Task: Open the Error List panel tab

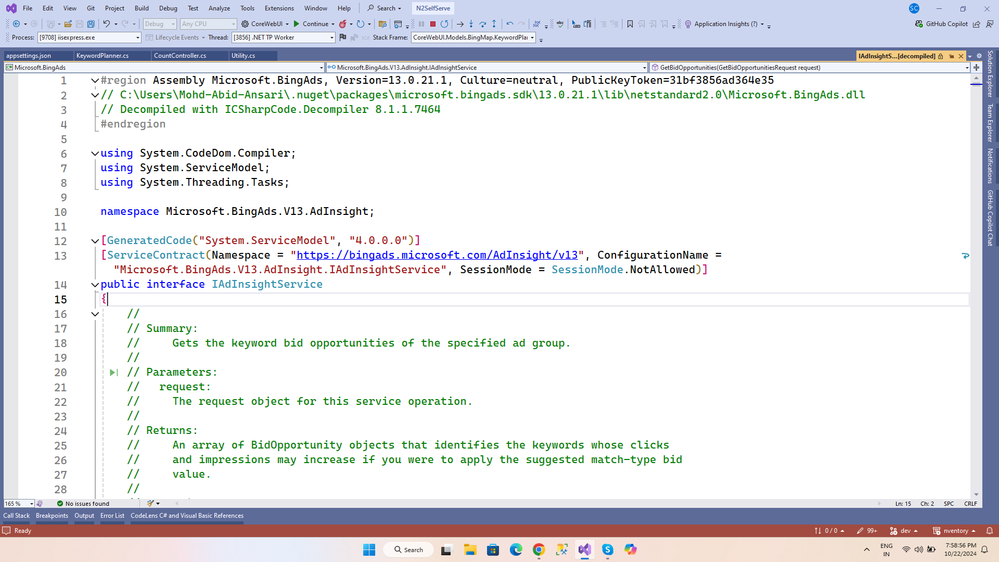Action: tap(112, 516)
